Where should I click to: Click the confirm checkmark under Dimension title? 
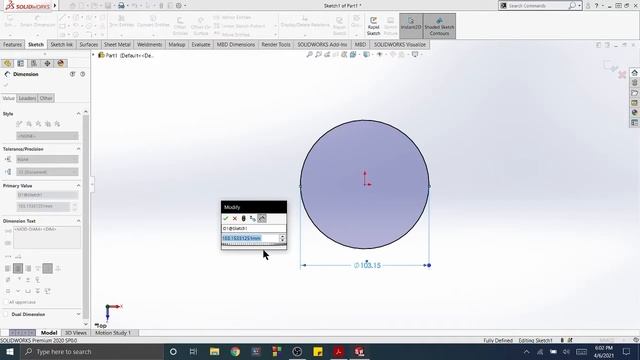(x=6, y=85)
